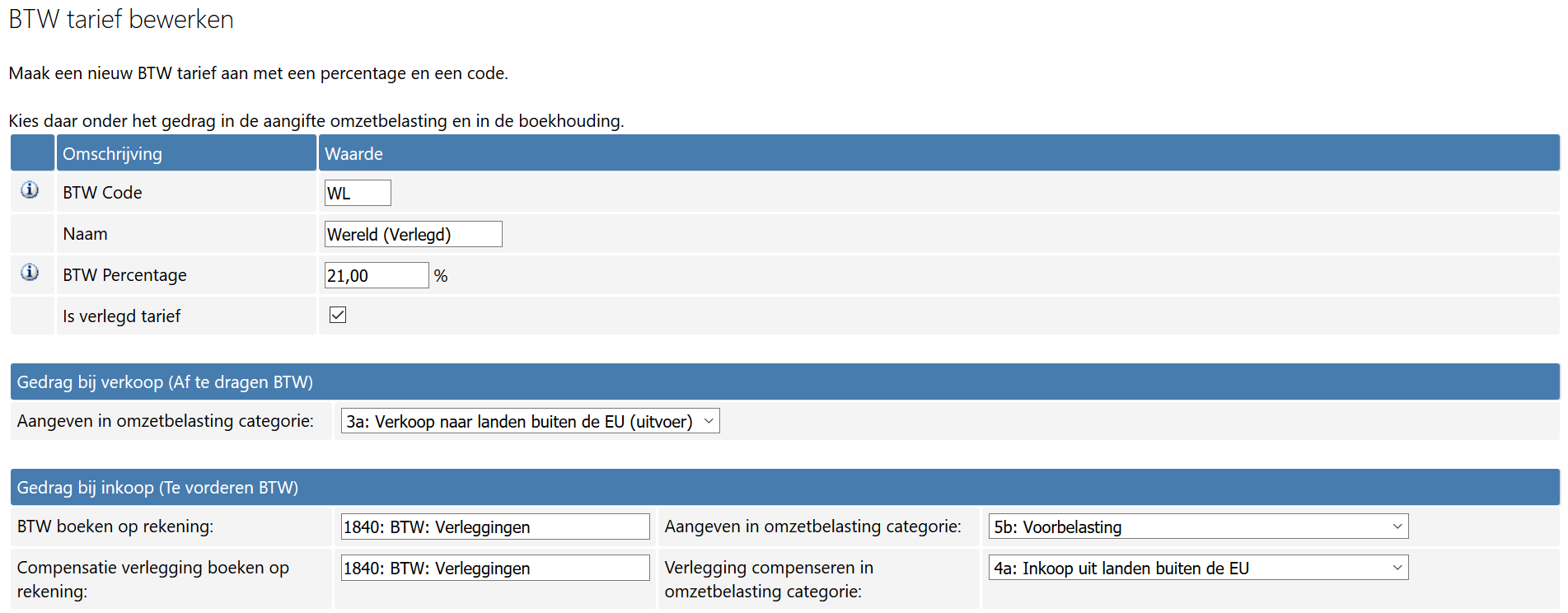Toggle the 'Is verlegd tarief' checkbox
This screenshot has height=613, width=1568.
tap(338, 315)
